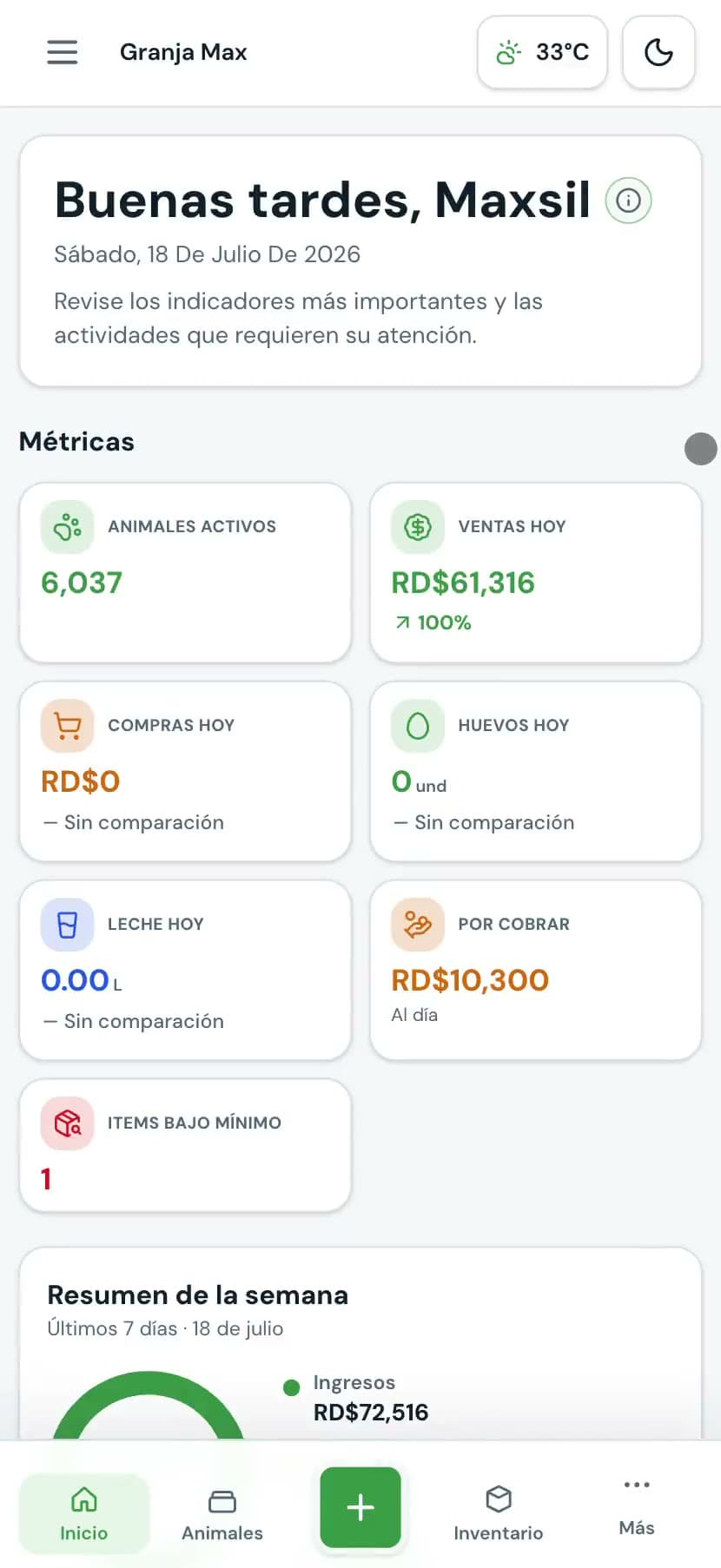
Task: Open the 33°C weather widget
Action: click(x=542, y=52)
